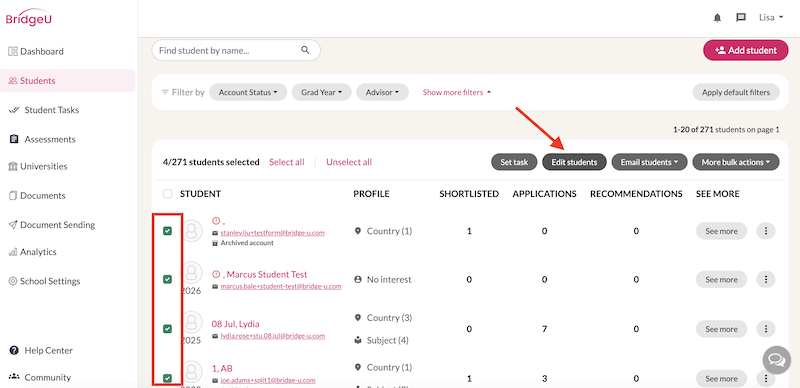The height and width of the screenshot is (388, 800).
Task: Click See more for 08 Jul, Lydia
Action: pyautogui.click(x=721, y=329)
